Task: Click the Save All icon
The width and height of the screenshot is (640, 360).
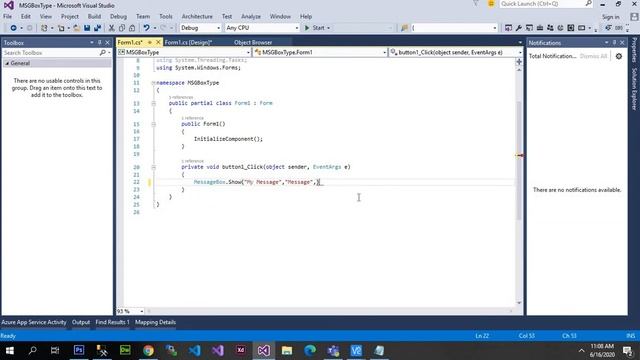Action: pyautogui.click(x=98, y=28)
